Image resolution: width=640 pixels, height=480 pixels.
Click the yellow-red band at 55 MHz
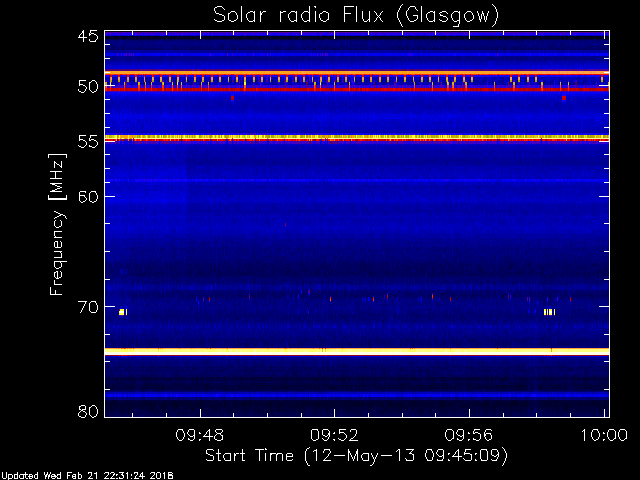point(357,138)
